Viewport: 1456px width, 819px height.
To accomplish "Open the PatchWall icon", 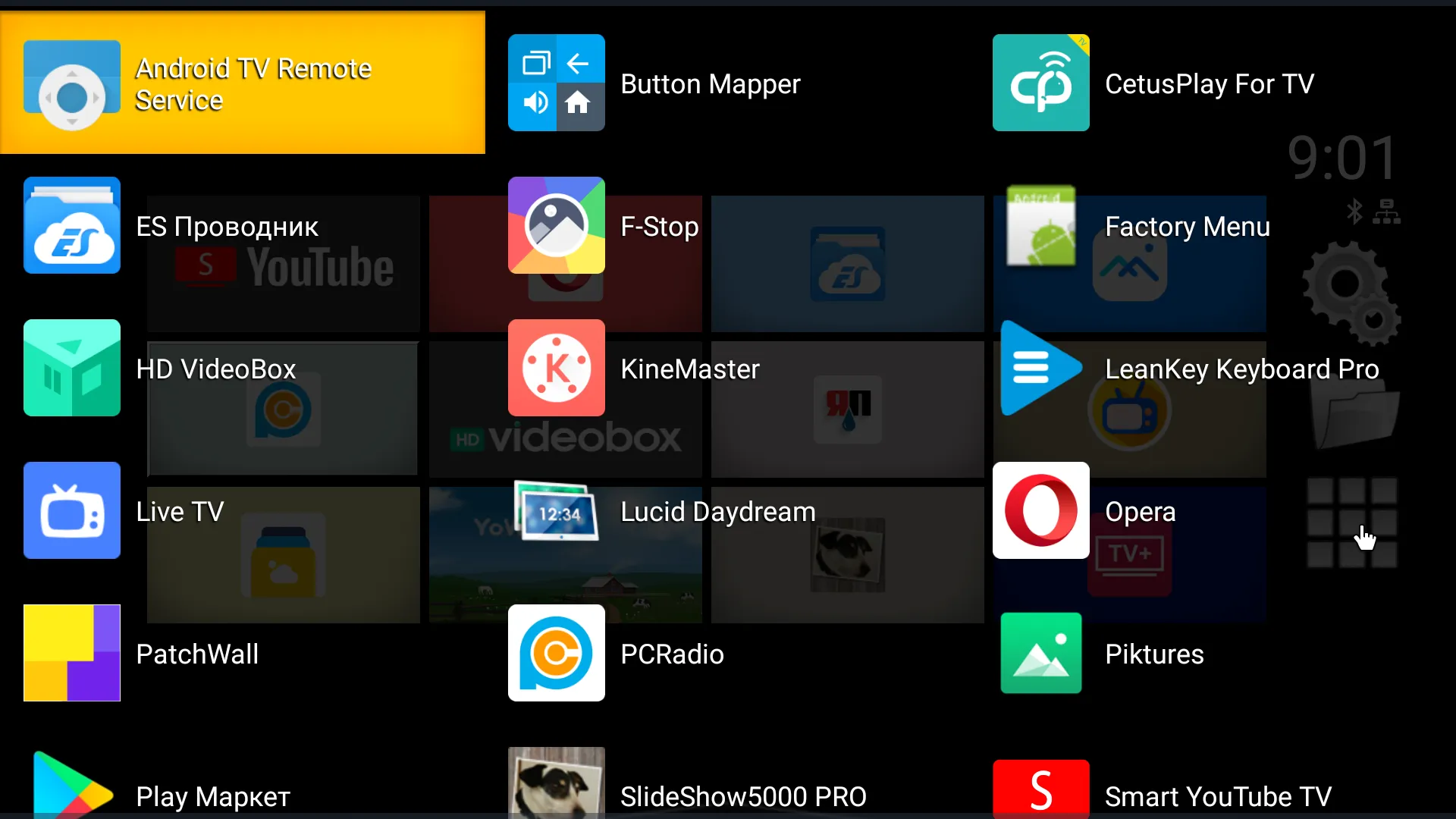I will click(72, 653).
